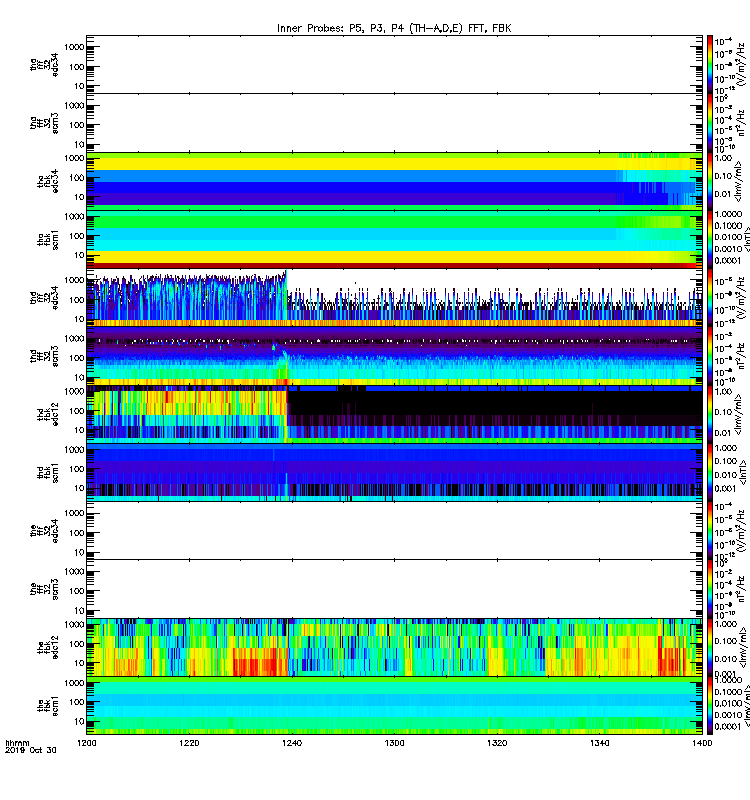Image resolution: width=750 pixels, height=800 pixels.
Task: Click the 'hhmm' time format label
Action: (17, 743)
